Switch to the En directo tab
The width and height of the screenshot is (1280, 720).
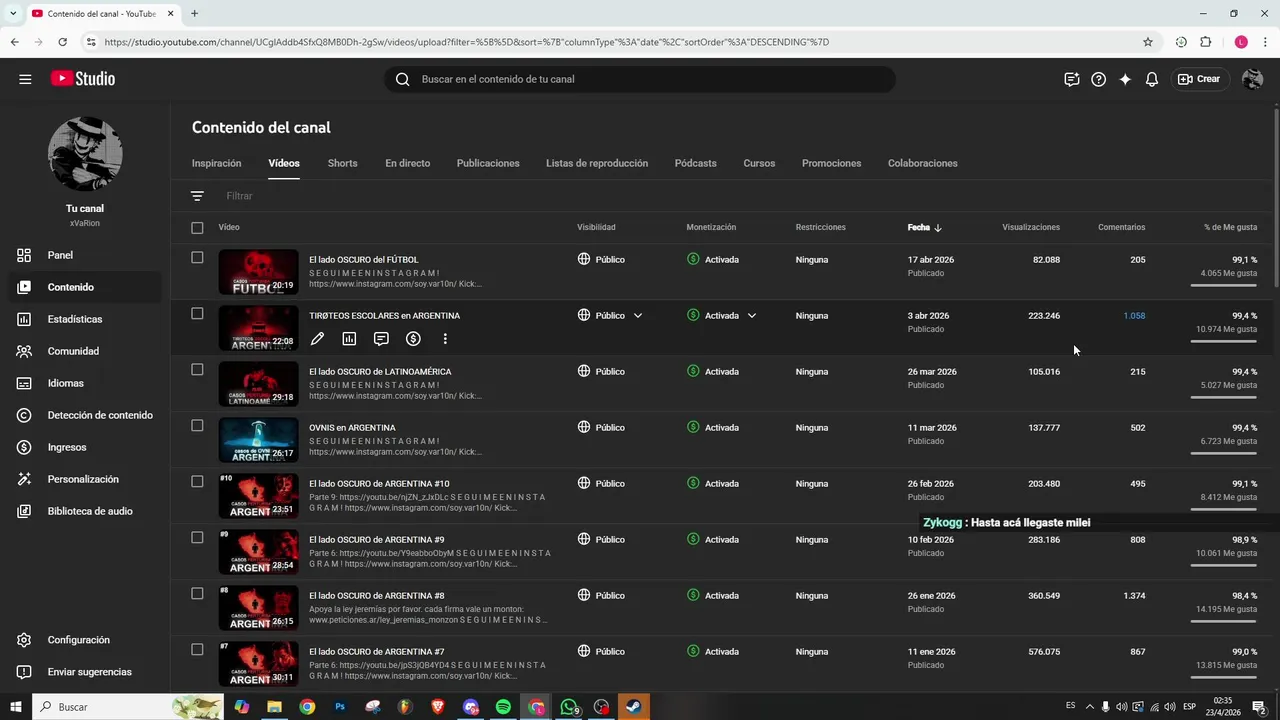pos(407,163)
